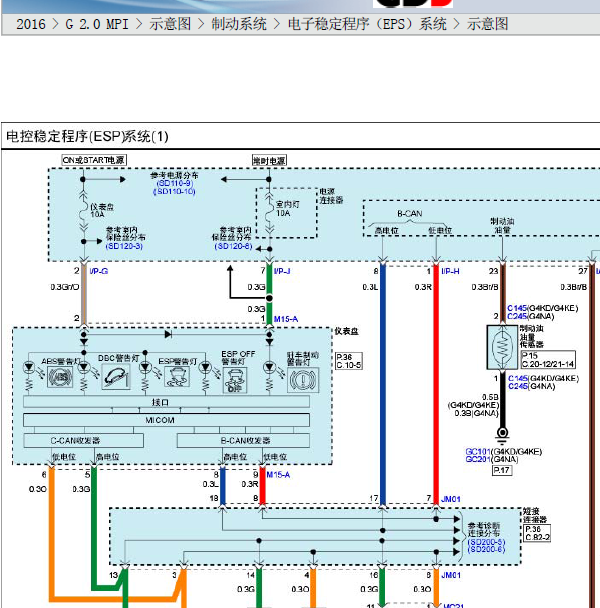Open M15-A link beside the red 0.3R wire

point(278,475)
